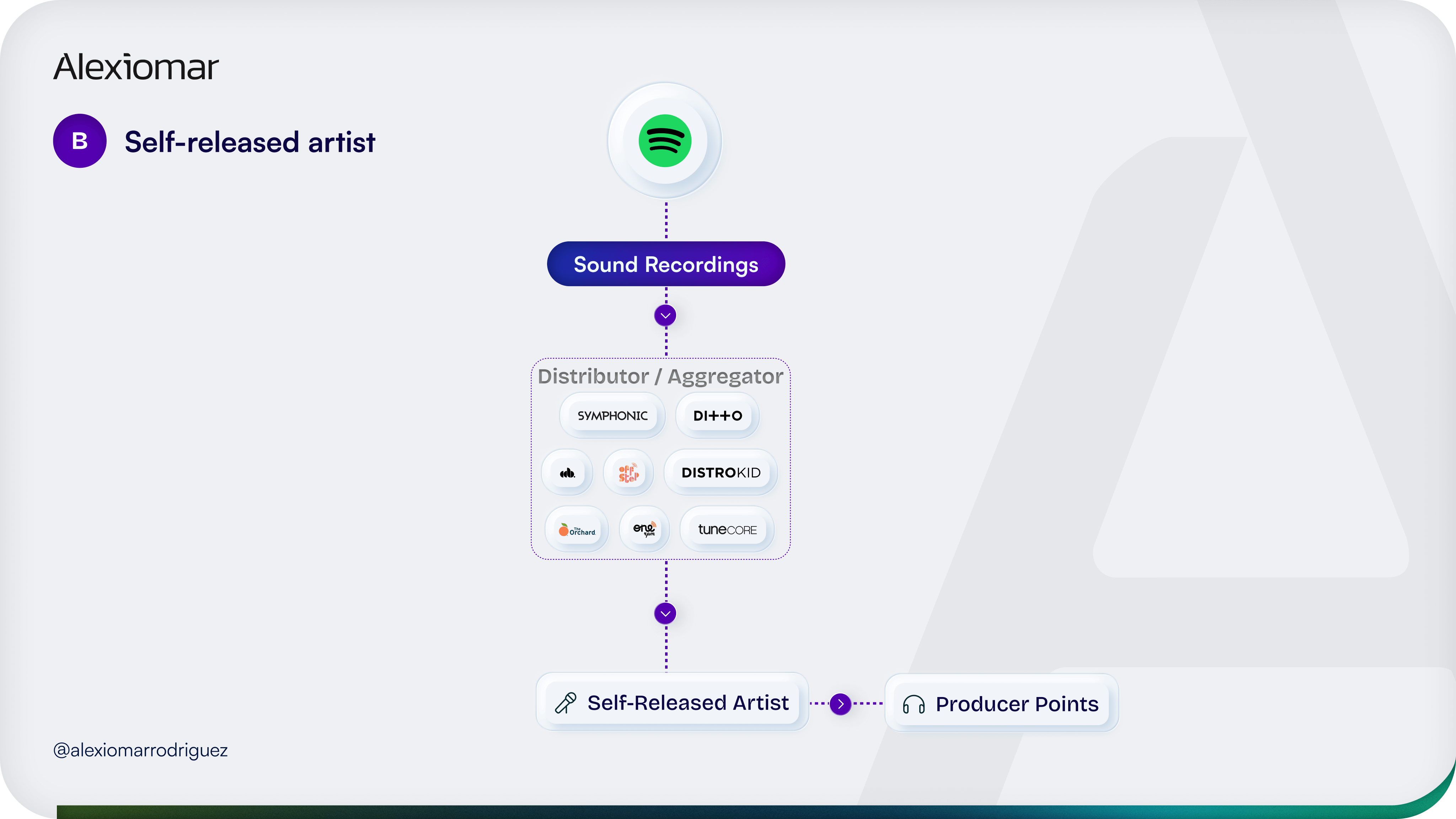Click the Sound Recordings pill button
Viewport: 1456px width, 819px height.
[666, 264]
